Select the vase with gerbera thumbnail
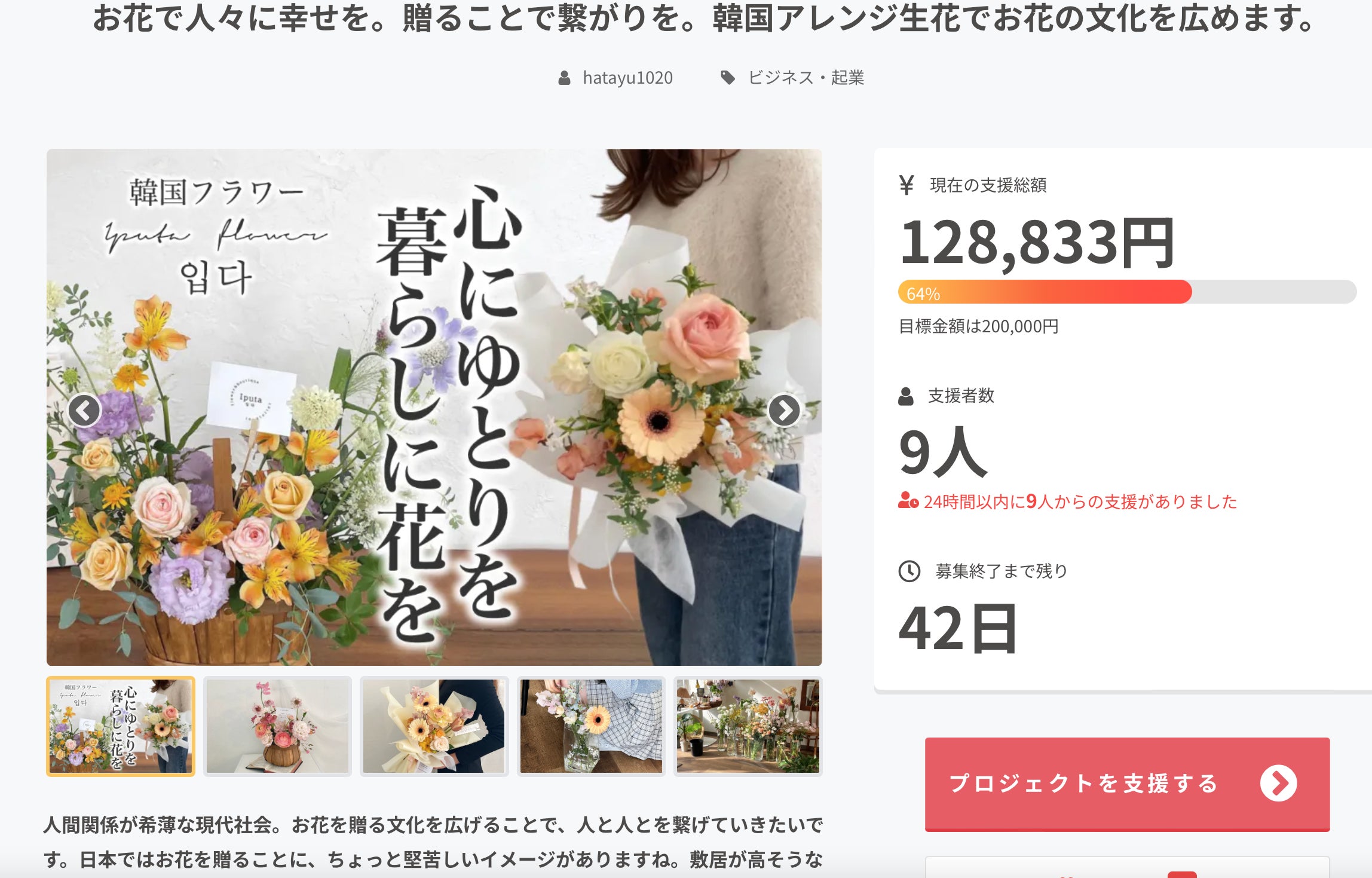Image resolution: width=1372 pixels, height=878 pixels. (x=591, y=726)
